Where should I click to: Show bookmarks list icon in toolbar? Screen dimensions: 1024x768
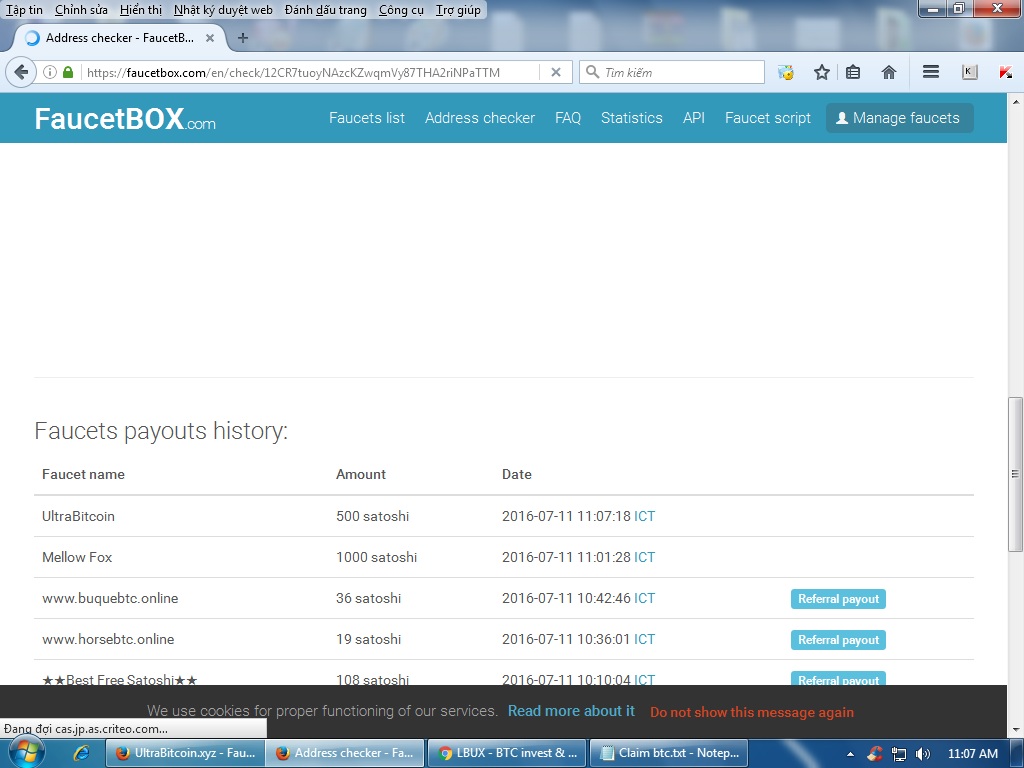pos(853,72)
